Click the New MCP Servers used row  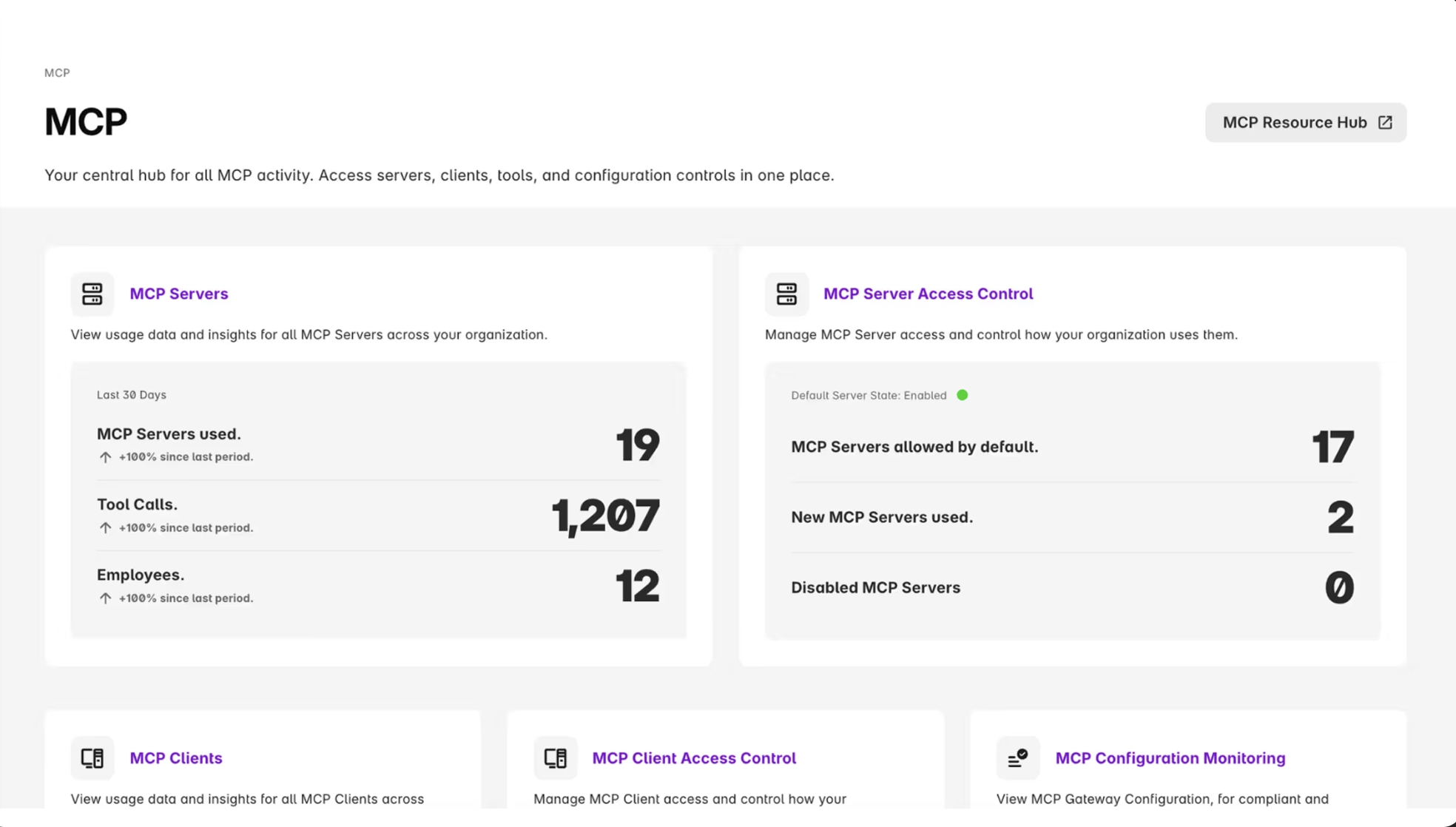point(882,517)
